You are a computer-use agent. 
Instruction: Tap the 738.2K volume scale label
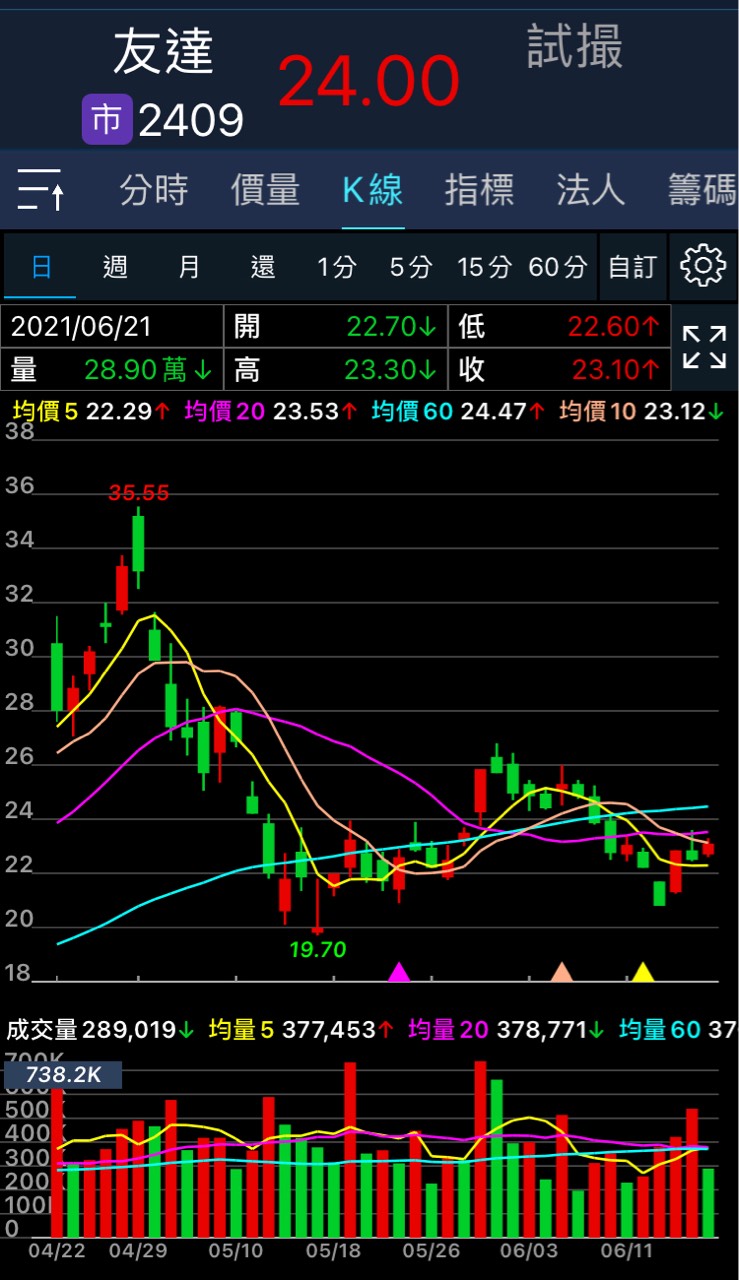62,1075
